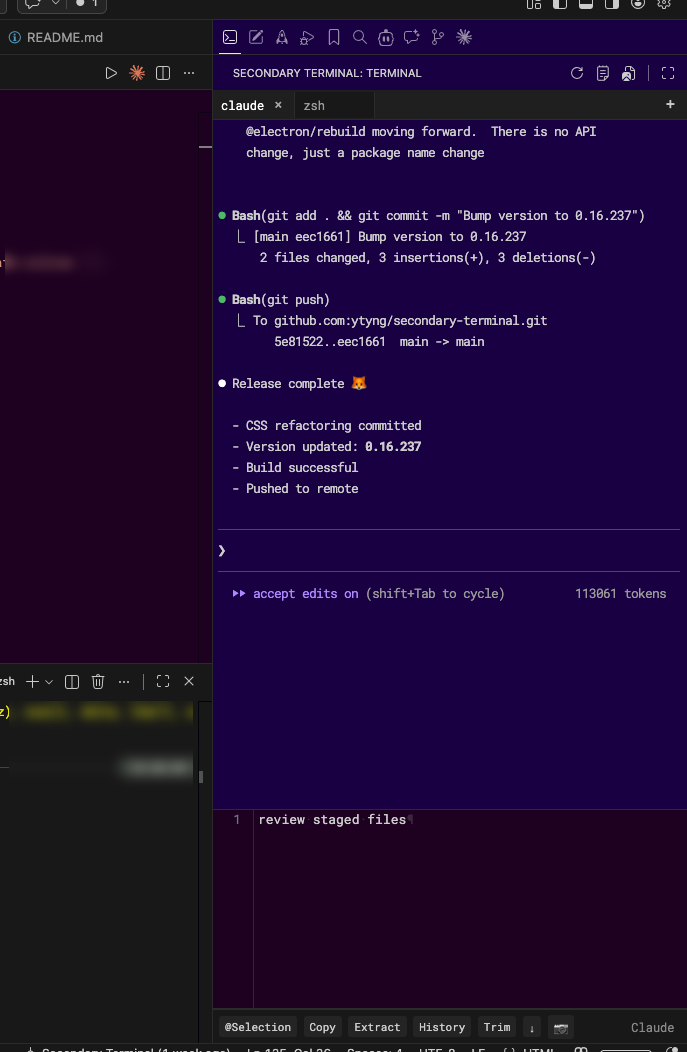Viewport: 687px width, 1052px height.
Task: Click the orange Claude starburst in editor toolbar
Action: tap(137, 73)
